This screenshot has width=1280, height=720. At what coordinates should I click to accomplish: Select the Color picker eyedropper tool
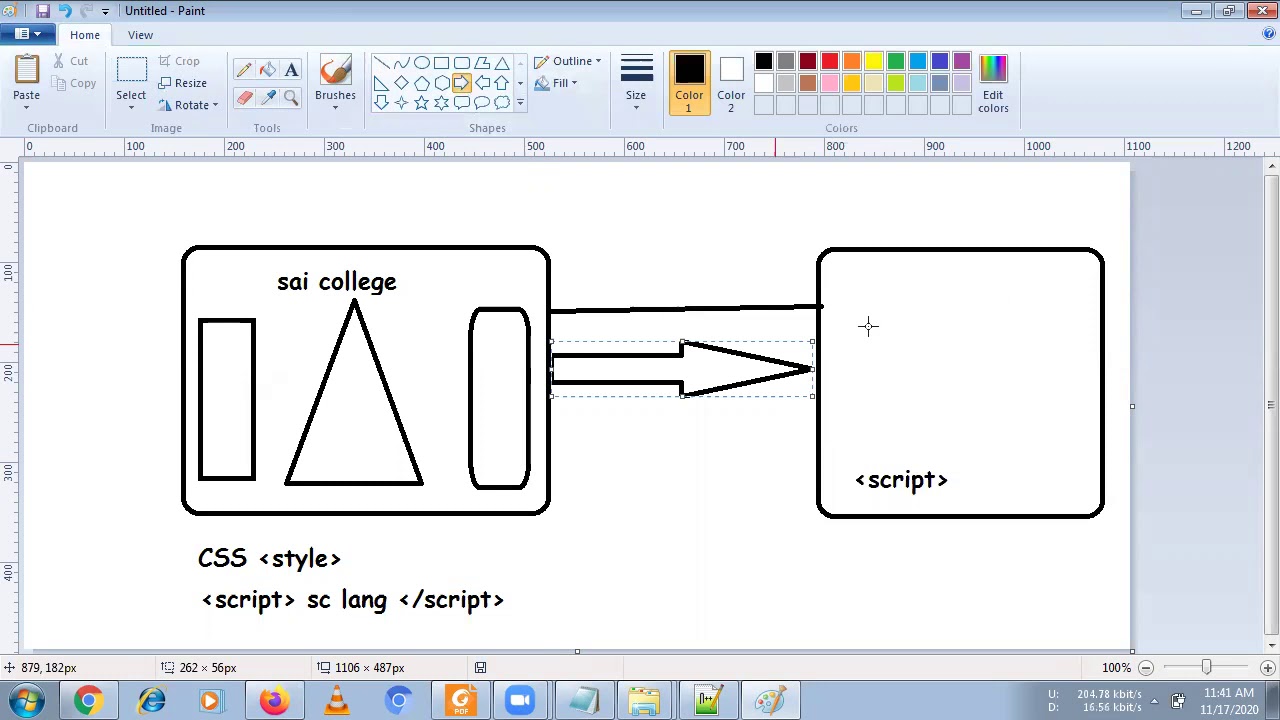click(267, 97)
